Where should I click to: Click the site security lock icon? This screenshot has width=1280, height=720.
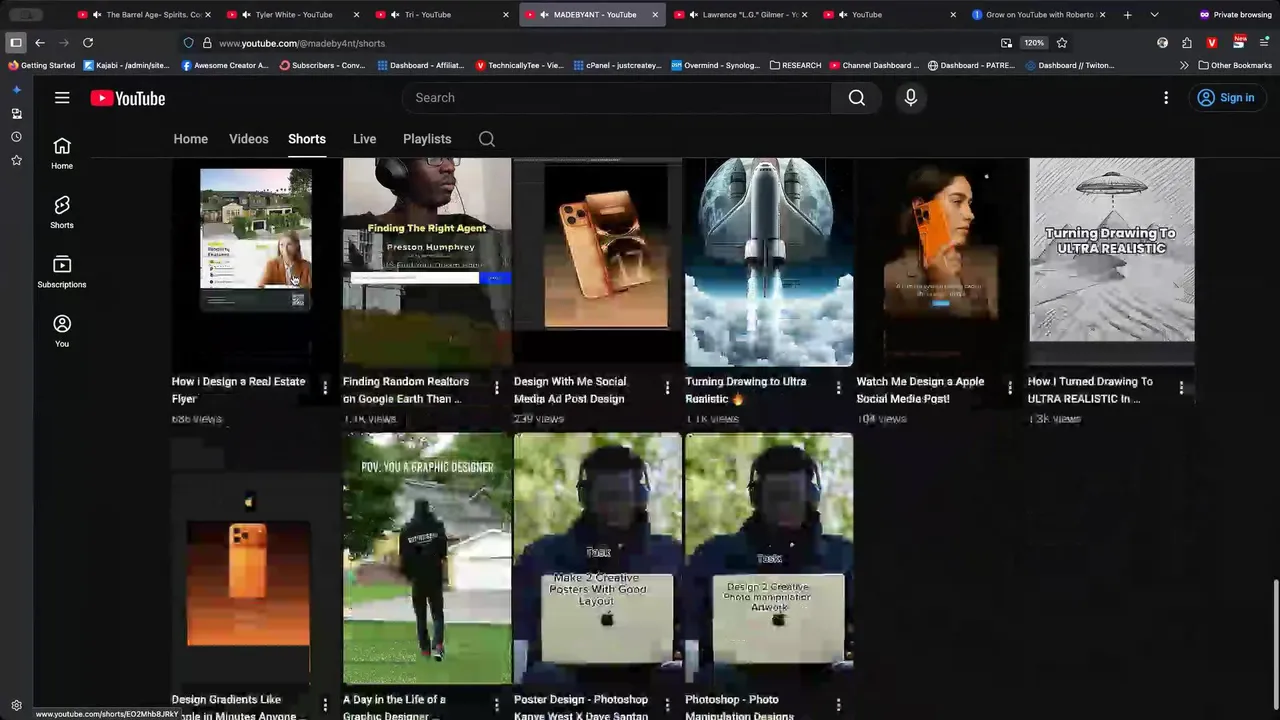tap(207, 43)
